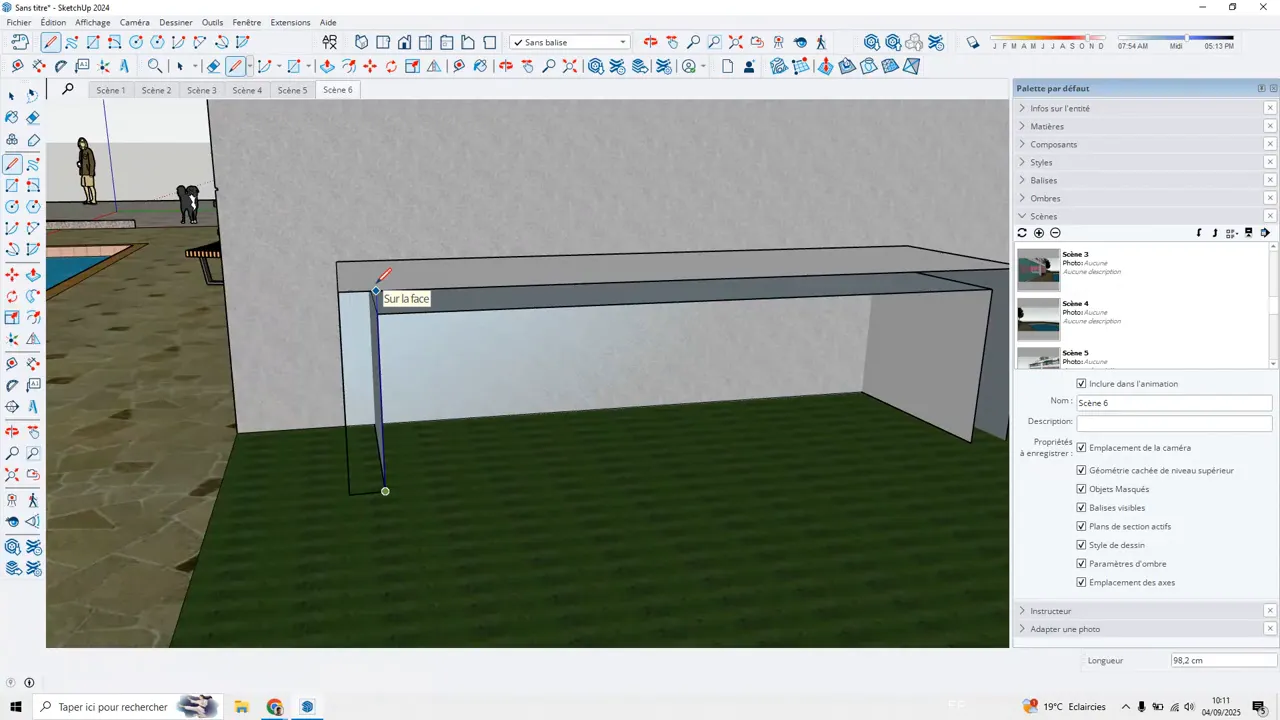
Task: Activate the Sandbox Smoove tool
Action: point(825,66)
